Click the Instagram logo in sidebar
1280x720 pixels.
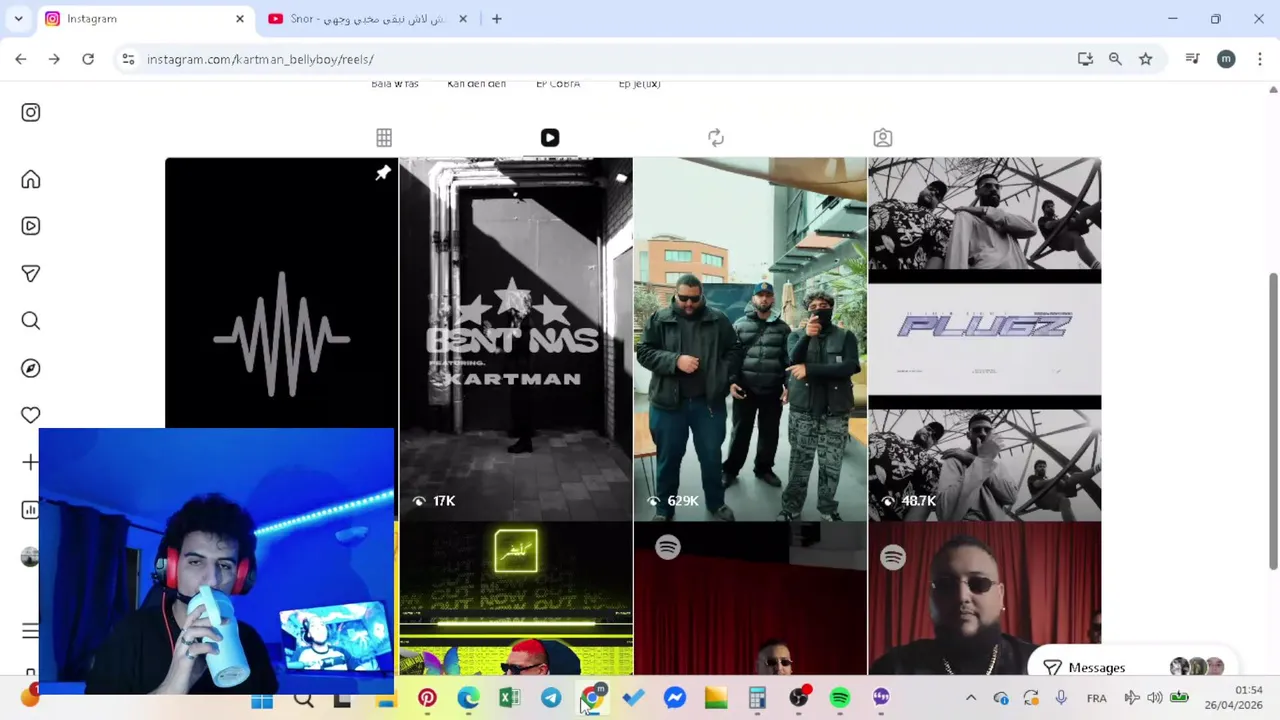(x=31, y=113)
